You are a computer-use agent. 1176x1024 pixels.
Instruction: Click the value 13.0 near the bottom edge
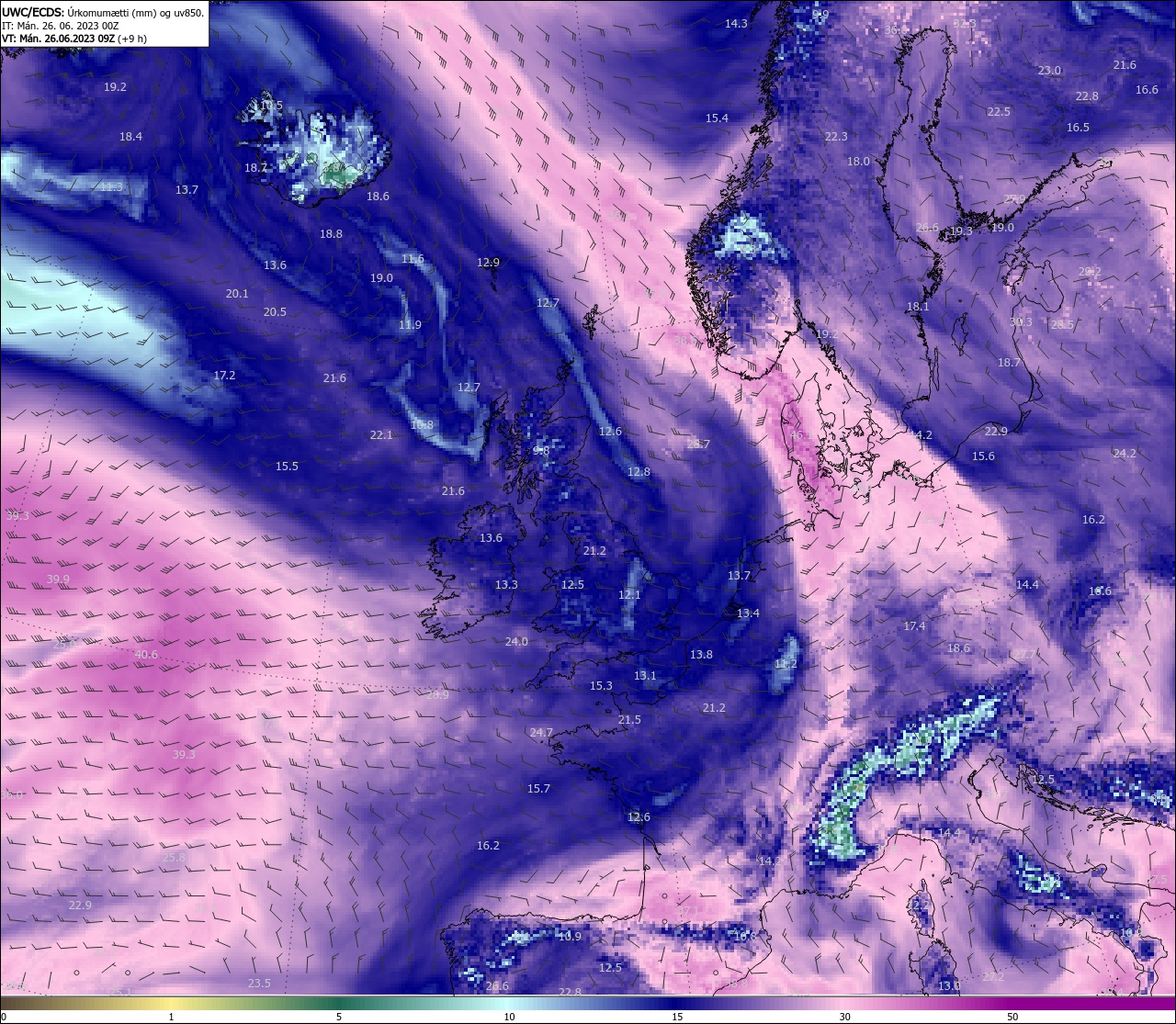pyautogui.click(x=949, y=986)
